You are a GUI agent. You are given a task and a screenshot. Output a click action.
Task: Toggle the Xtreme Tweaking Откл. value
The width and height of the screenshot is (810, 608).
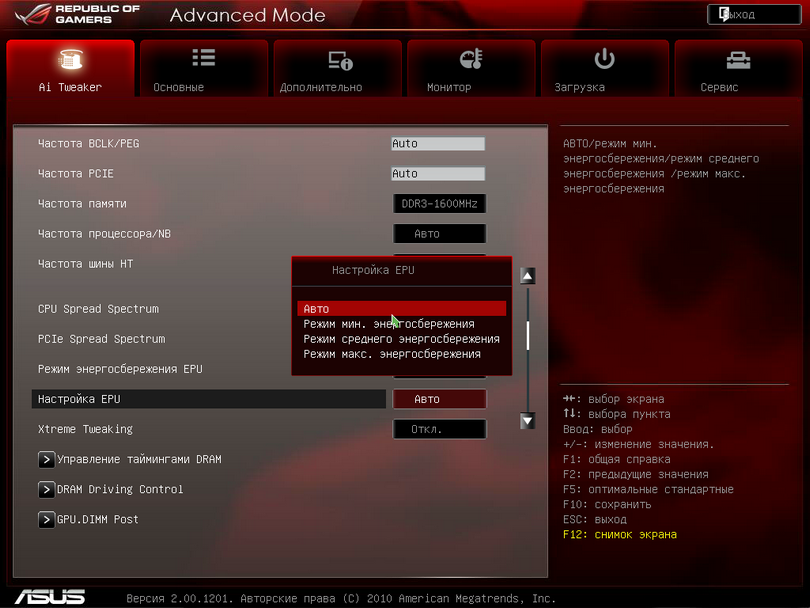click(x=439, y=429)
